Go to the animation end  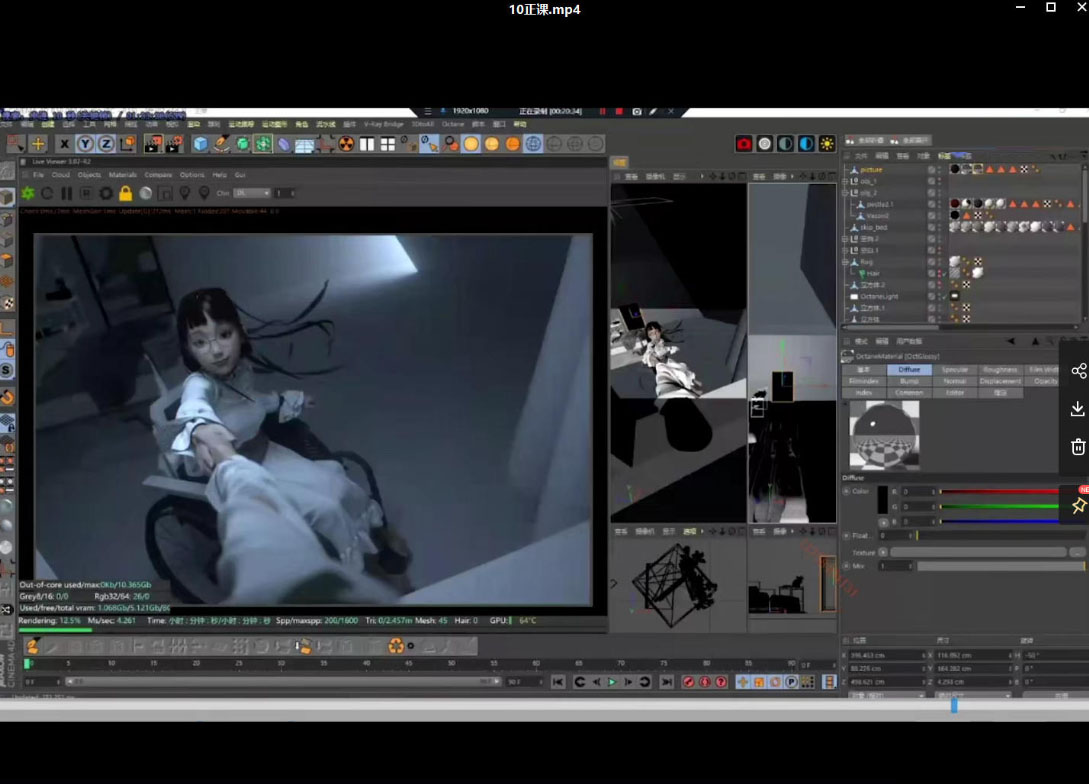(666, 682)
